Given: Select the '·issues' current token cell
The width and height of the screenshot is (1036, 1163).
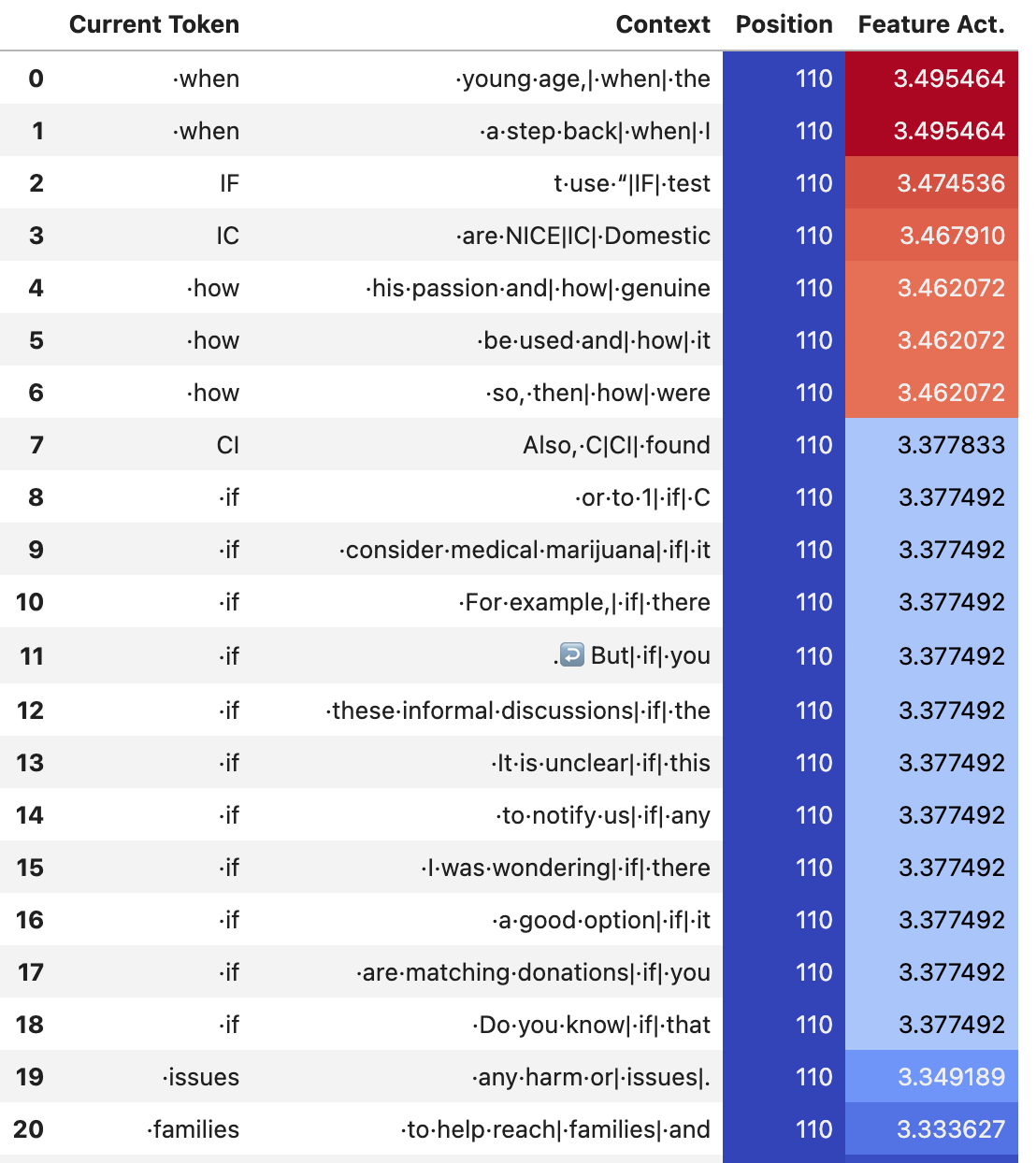Looking at the screenshot, I should 200,1077.
